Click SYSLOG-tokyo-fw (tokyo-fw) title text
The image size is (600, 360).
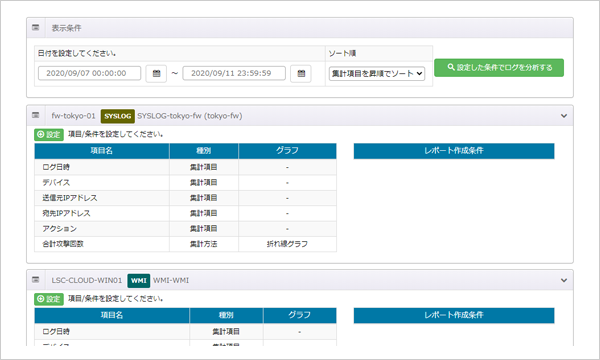tap(190, 116)
